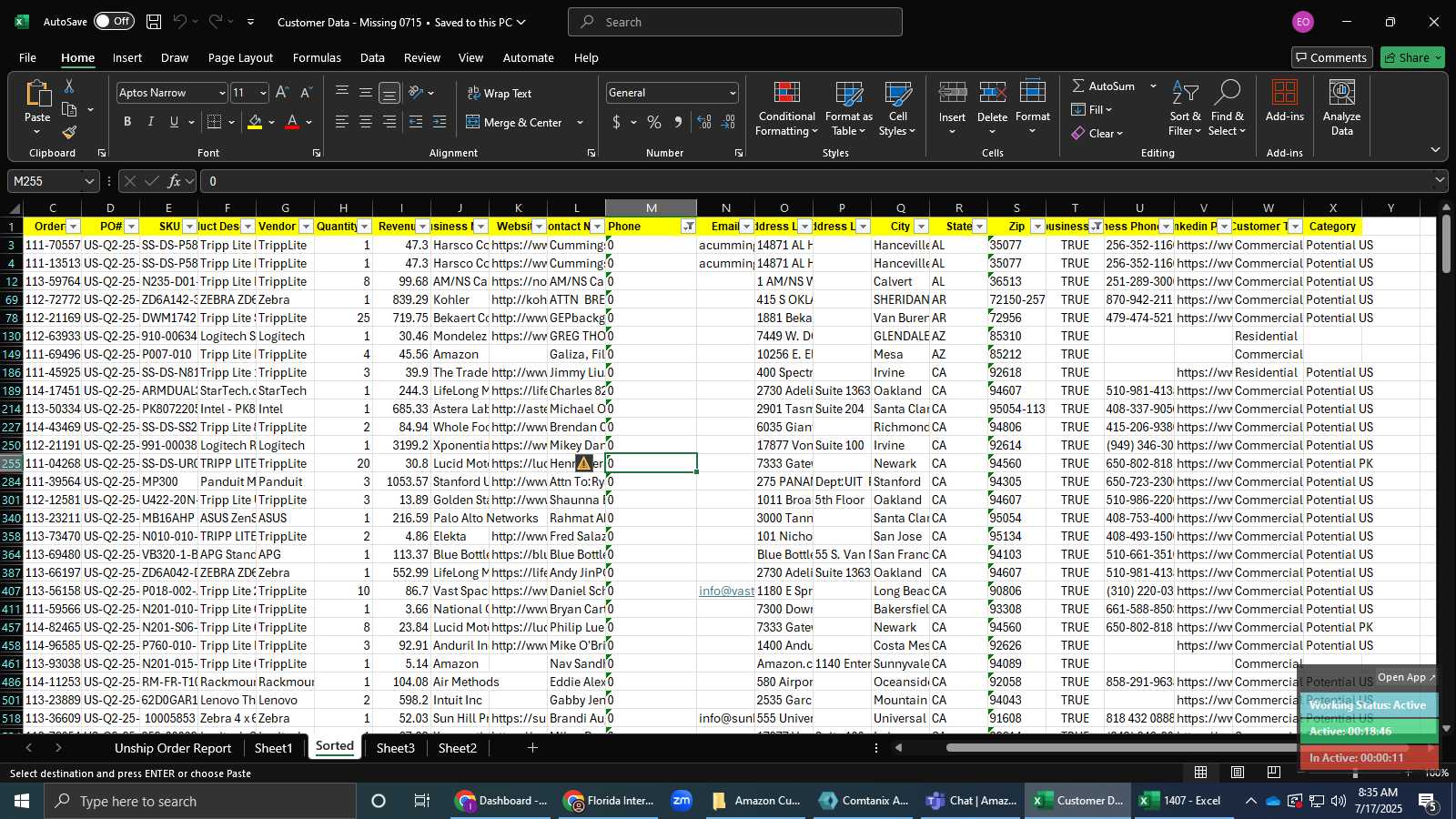This screenshot has height=819, width=1456.
Task: Open Find & Select menu
Action: (x=1227, y=108)
